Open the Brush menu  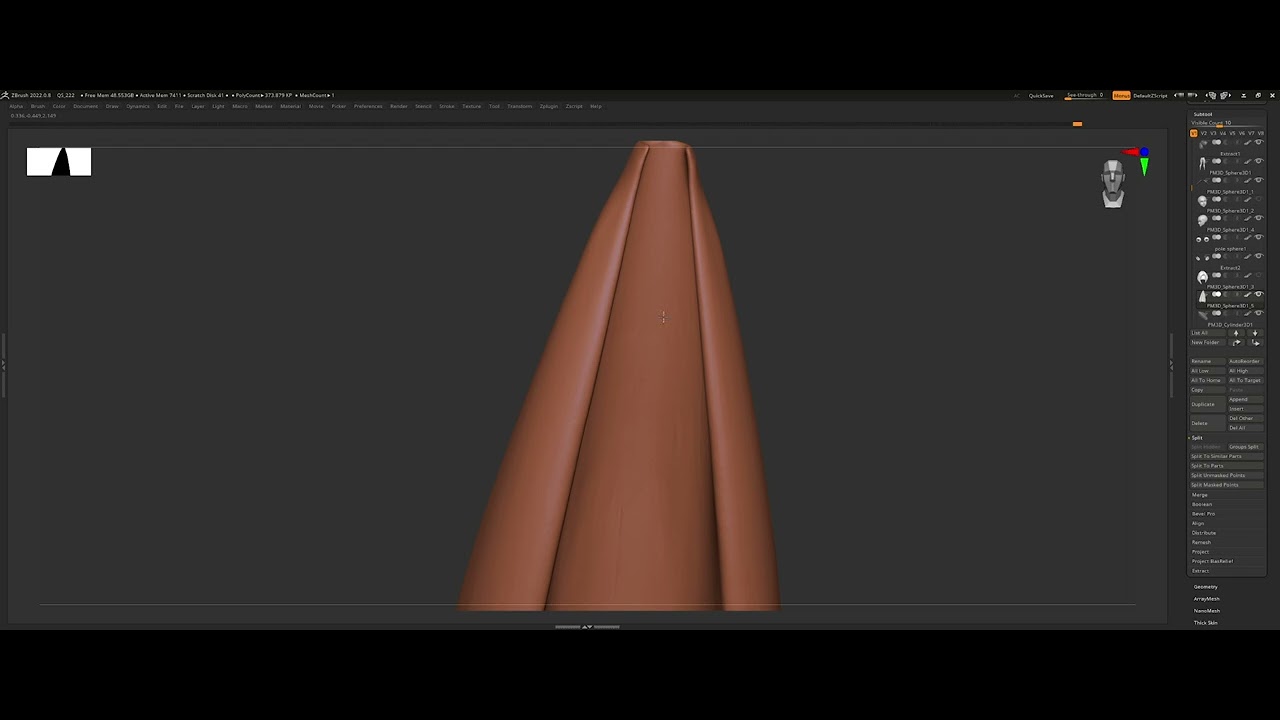click(38, 106)
